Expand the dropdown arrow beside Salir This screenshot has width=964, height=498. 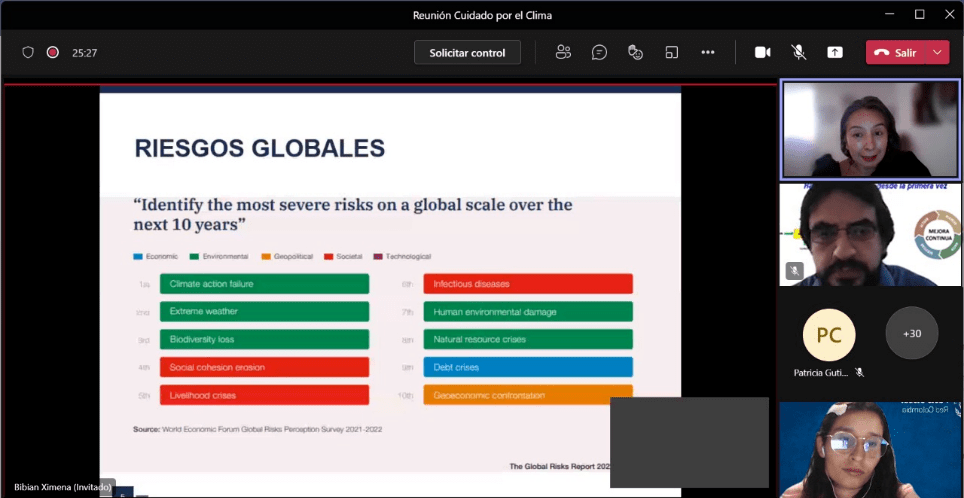pyautogui.click(x=938, y=52)
